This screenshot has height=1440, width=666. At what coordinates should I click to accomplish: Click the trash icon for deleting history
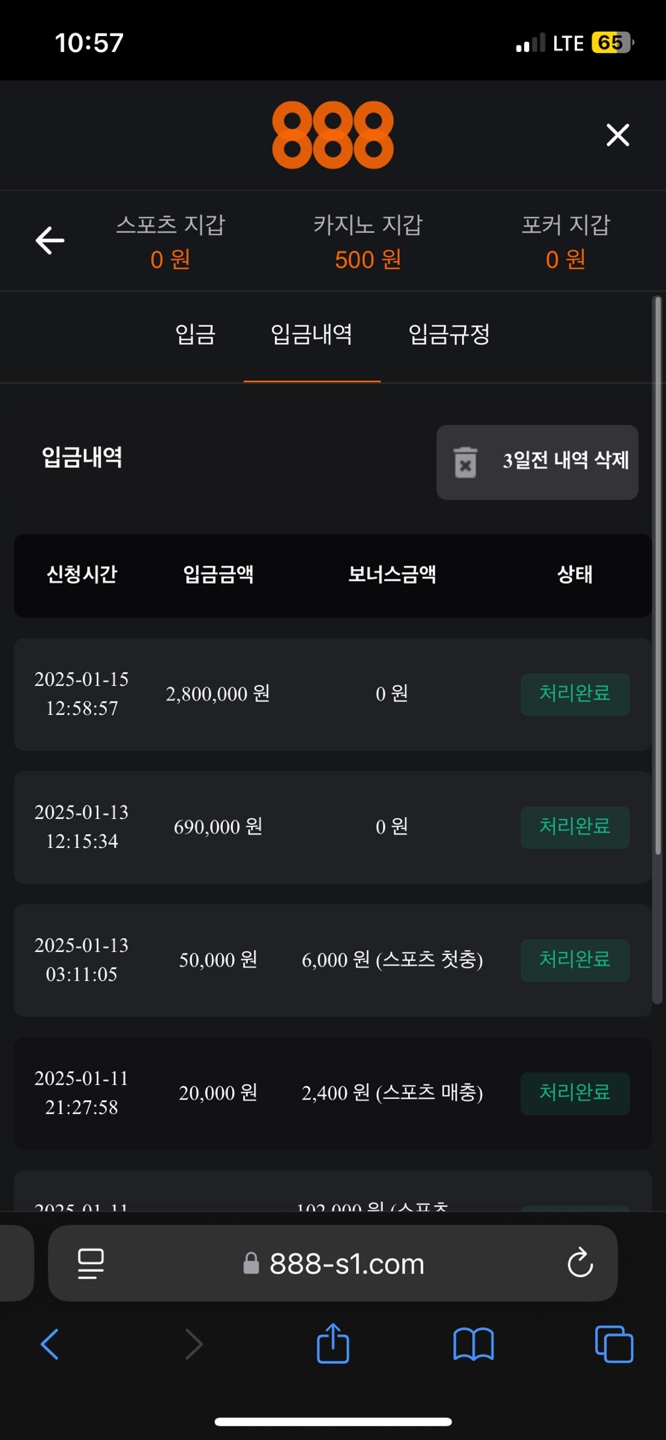[x=465, y=461]
